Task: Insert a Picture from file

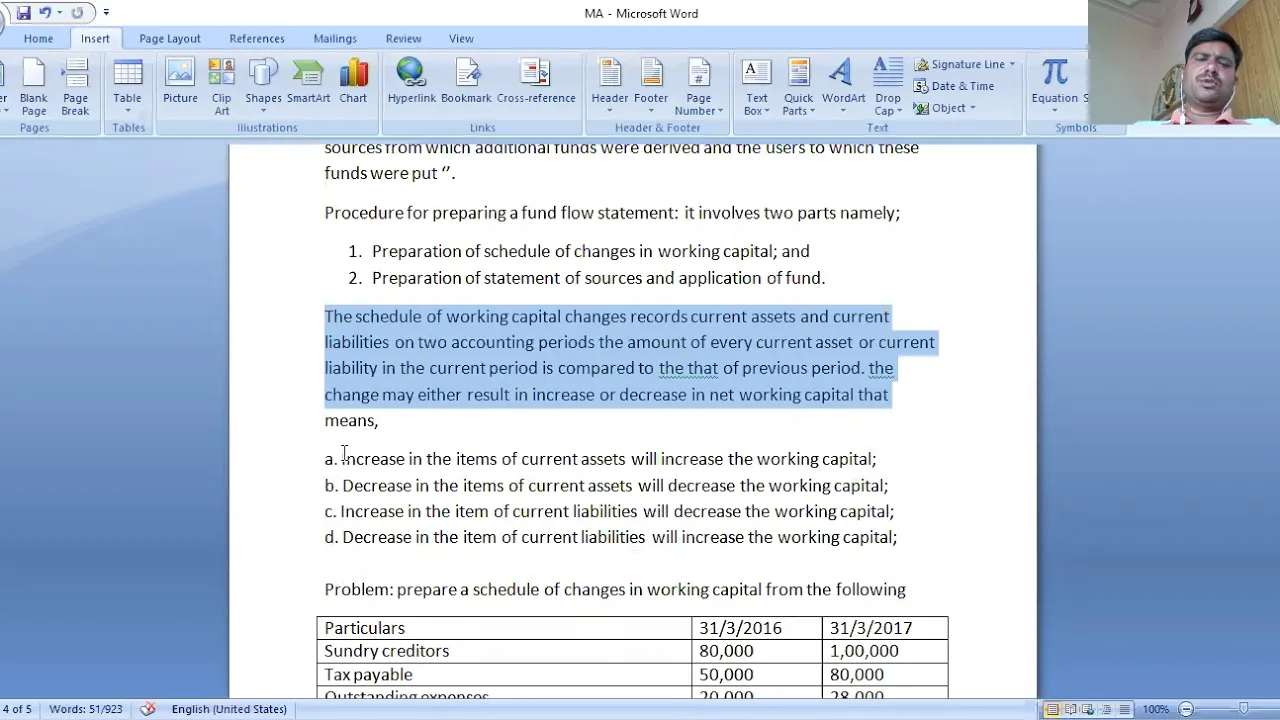Action: coord(180,82)
